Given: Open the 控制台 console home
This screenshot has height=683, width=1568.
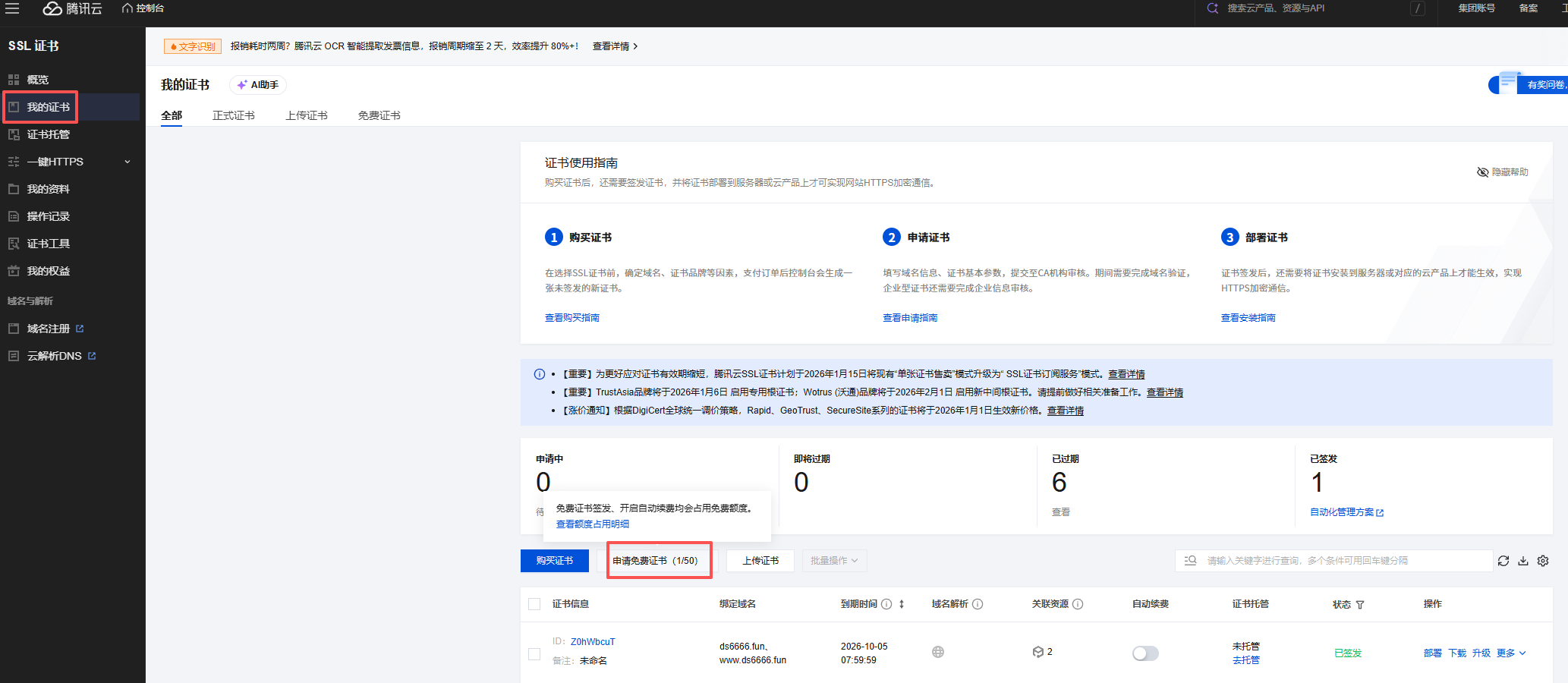Looking at the screenshot, I should pyautogui.click(x=143, y=8).
